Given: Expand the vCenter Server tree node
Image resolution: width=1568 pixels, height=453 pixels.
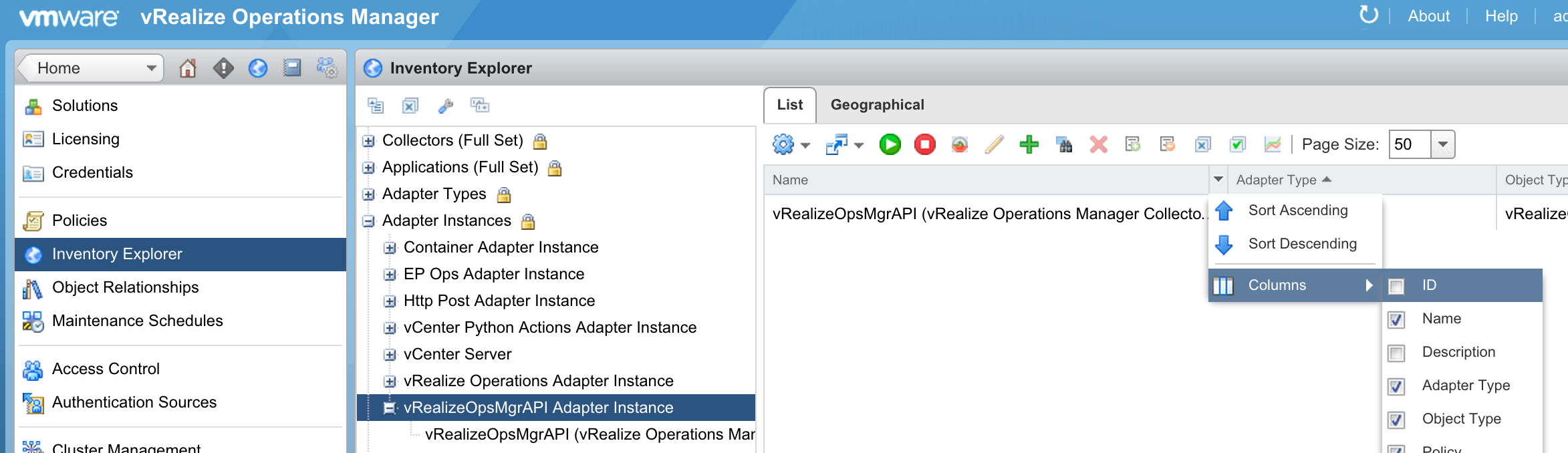Looking at the screenshot, I should [x=390, y=355].
